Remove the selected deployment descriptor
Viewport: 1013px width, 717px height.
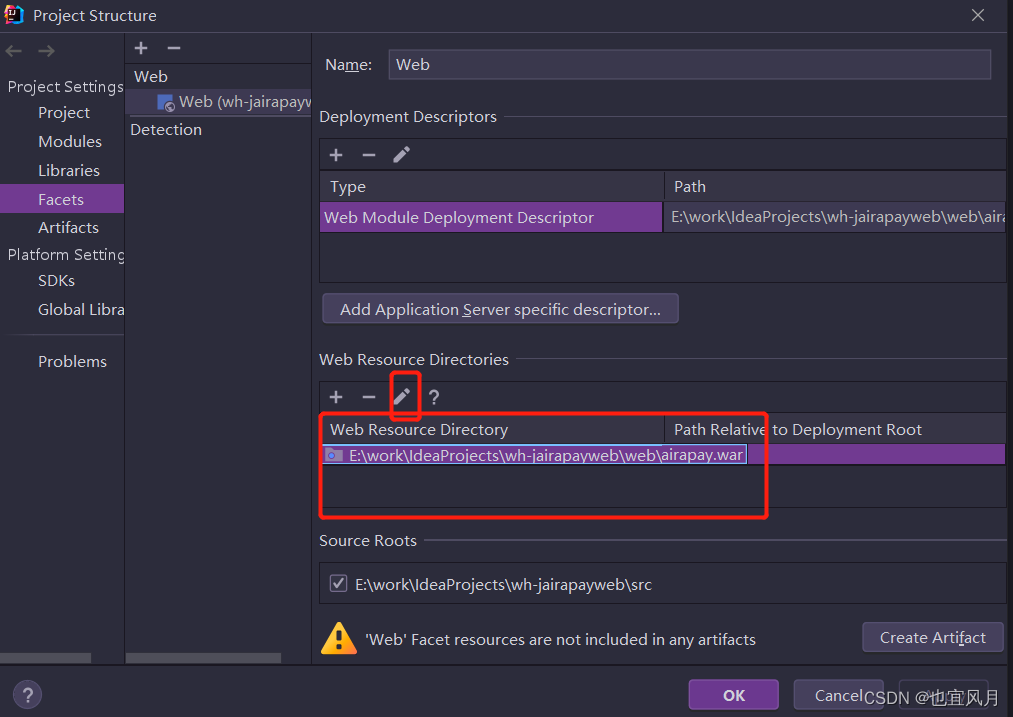click(x=369, y=155)
